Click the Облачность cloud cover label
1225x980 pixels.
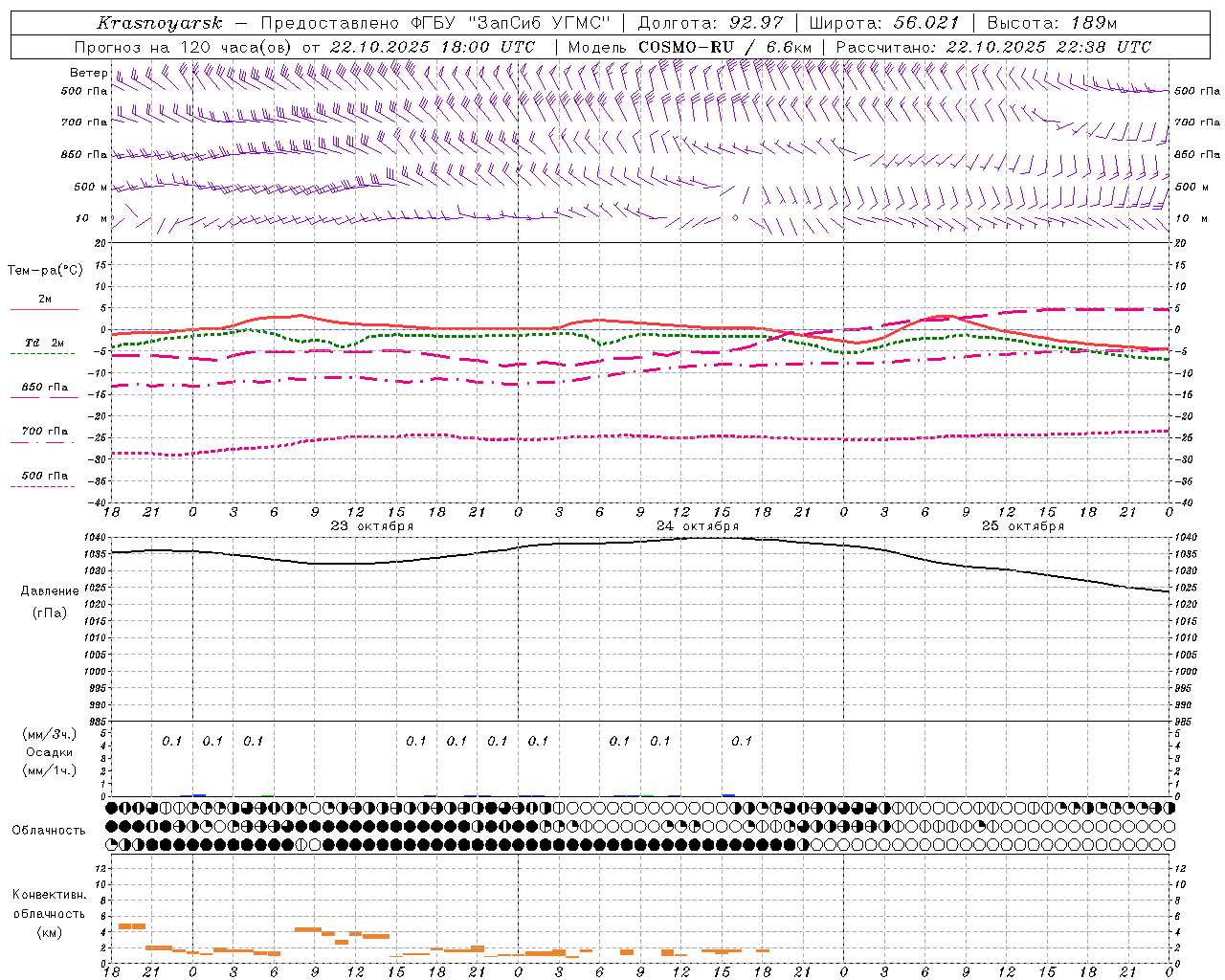coord(49,831)
